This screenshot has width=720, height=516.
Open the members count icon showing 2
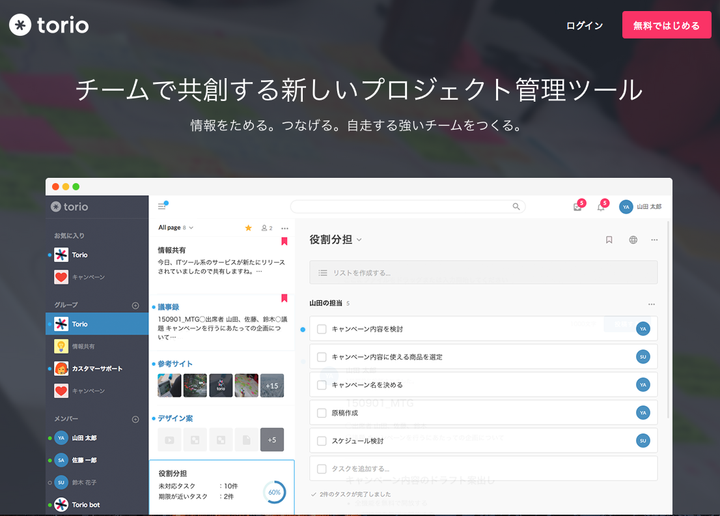[267, 228]
